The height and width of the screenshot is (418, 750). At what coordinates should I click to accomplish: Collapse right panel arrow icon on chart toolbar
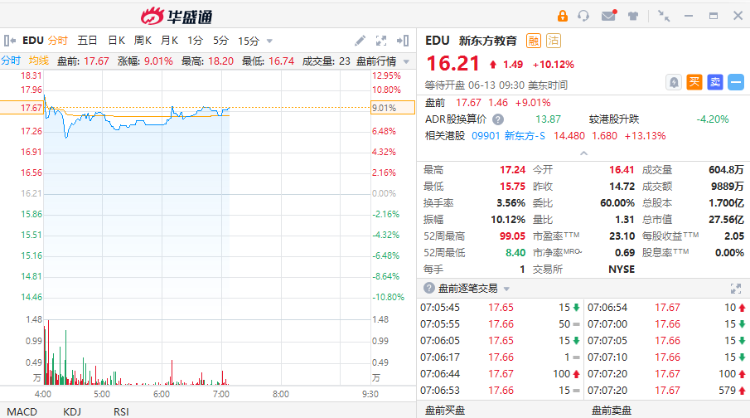(402, 41)
